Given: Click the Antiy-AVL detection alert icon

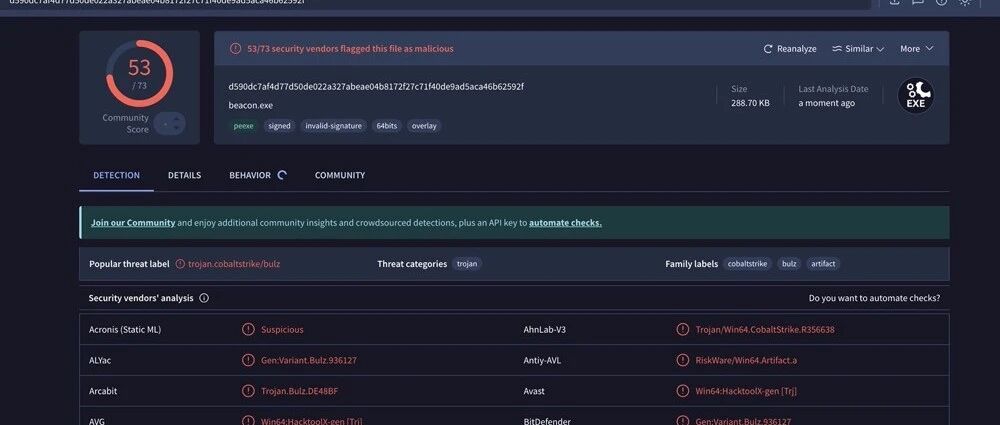Looking at the screenshot, I should tap(682, 360).
